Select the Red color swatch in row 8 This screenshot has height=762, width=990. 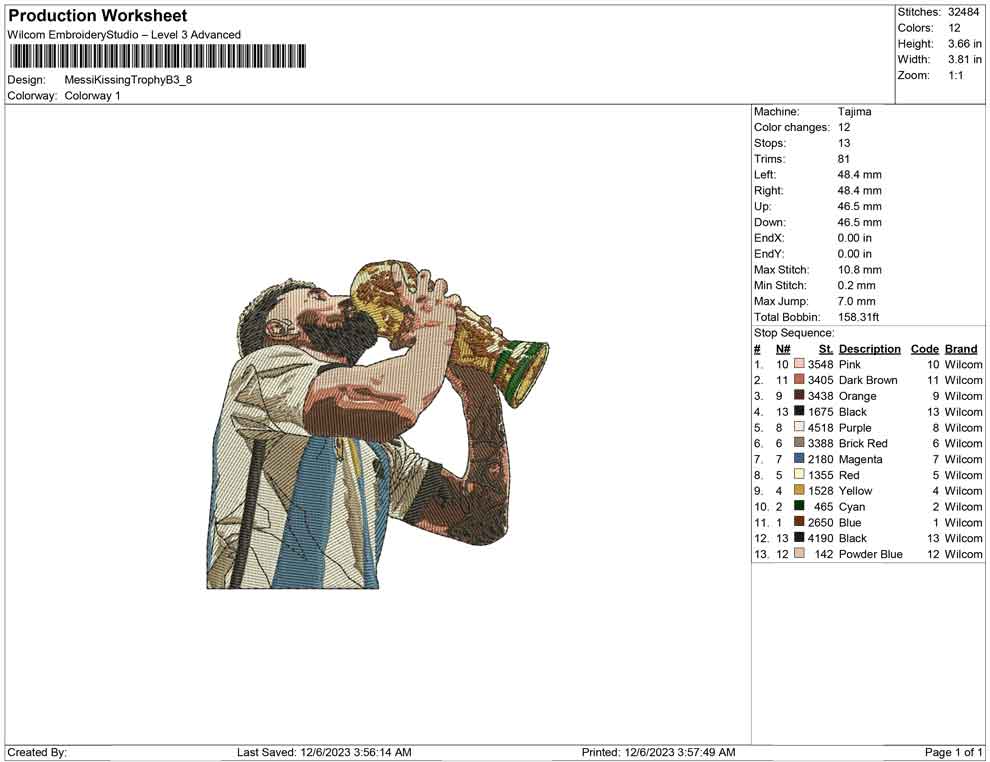click(x=799, y=475)
